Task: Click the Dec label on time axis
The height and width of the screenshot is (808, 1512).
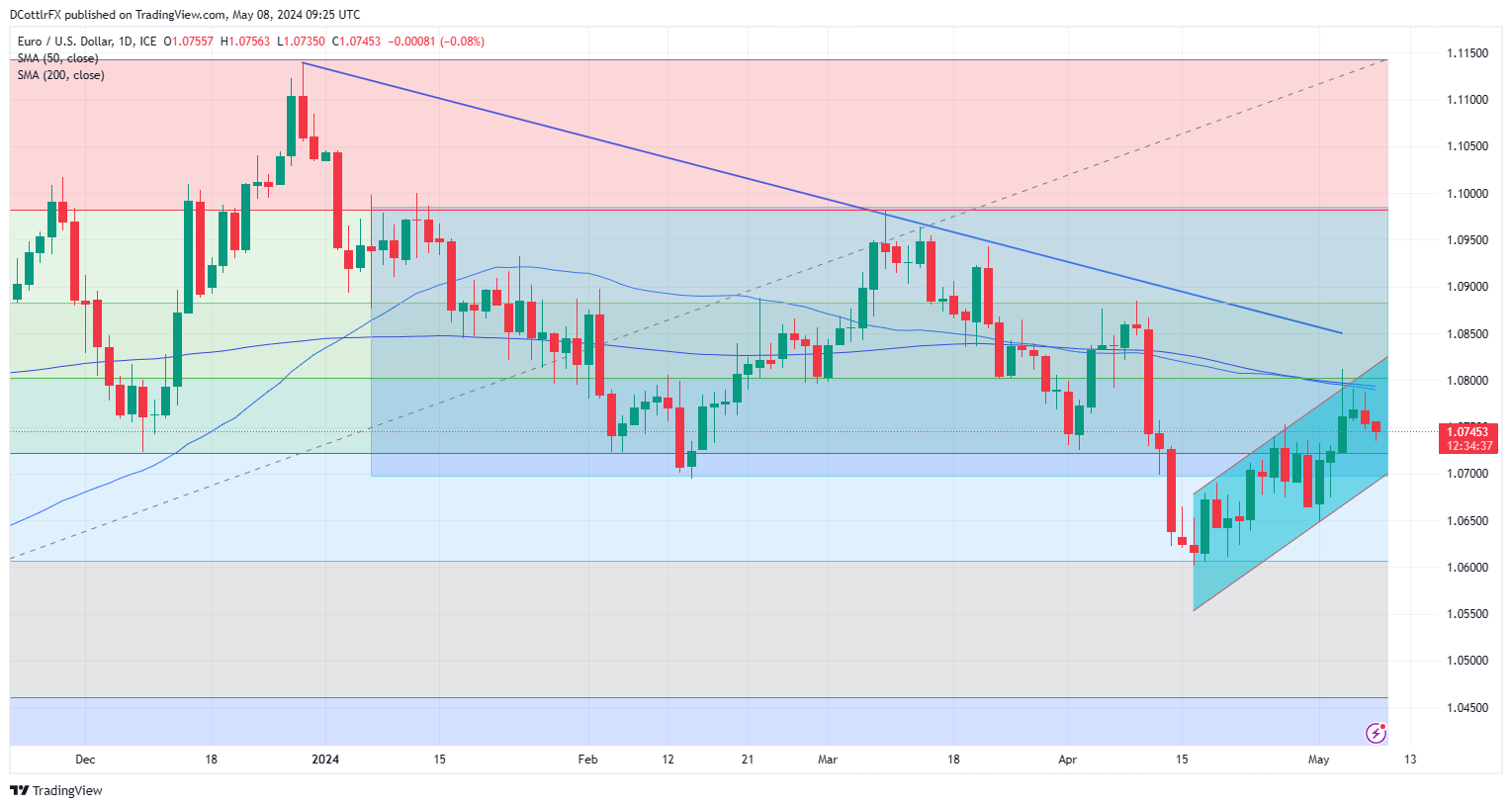Action: (x=85, y=760)
